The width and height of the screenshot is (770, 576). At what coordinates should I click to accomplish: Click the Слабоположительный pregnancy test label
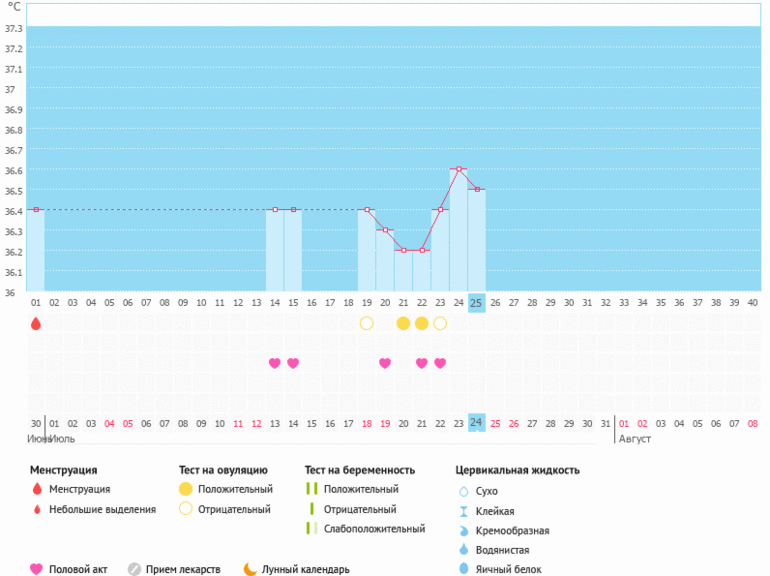(368, 528)
